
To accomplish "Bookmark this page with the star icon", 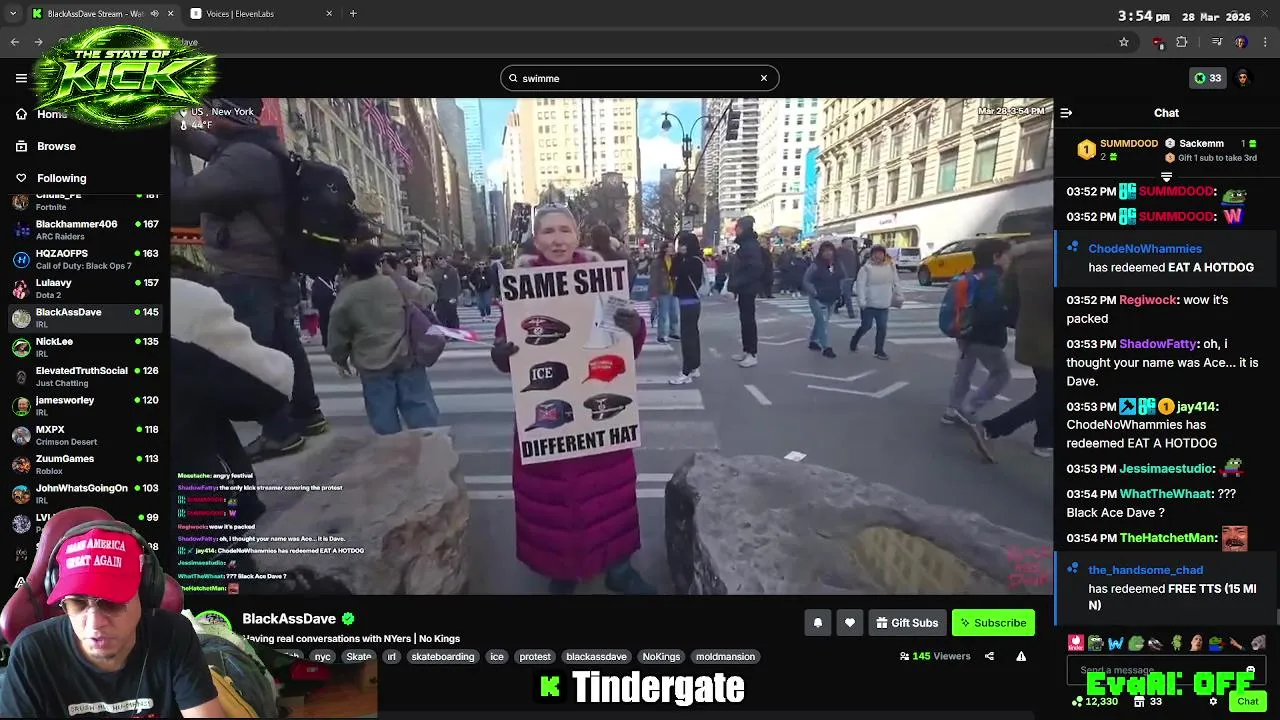I will click(x=1124, y=42).
